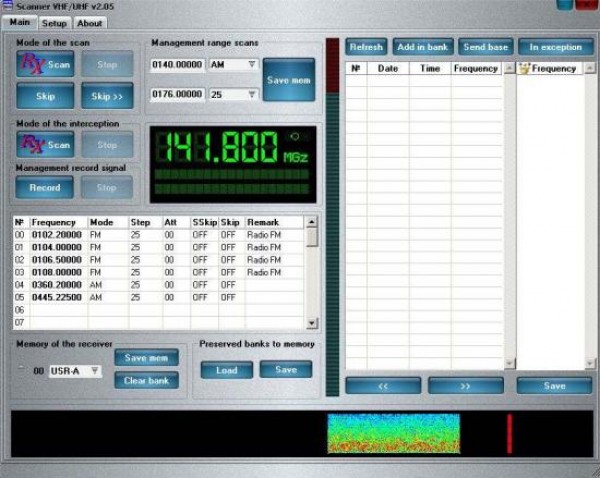Switch to the Setup tab
Screen dimensions: 600x478
click(x=54, y=23)
